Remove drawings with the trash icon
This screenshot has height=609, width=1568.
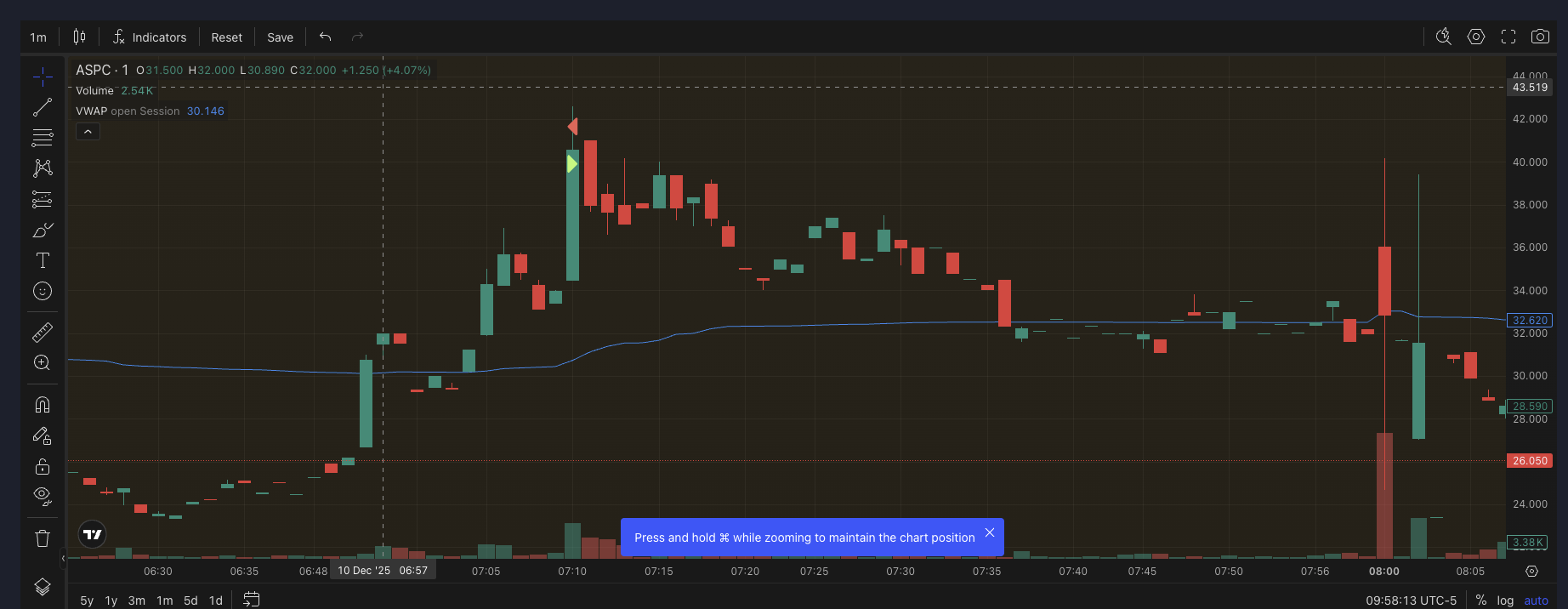tap(43, 538)
